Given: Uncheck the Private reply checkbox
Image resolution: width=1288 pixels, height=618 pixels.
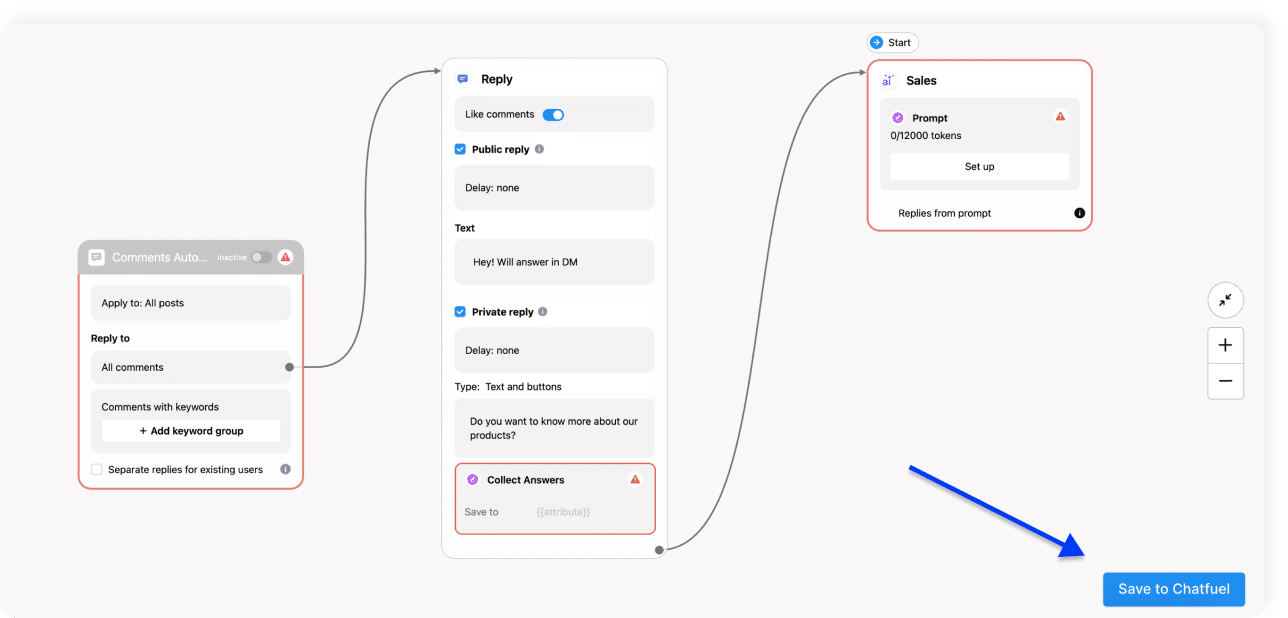Looking at the screenshot, I should click(x=459, y=311).
